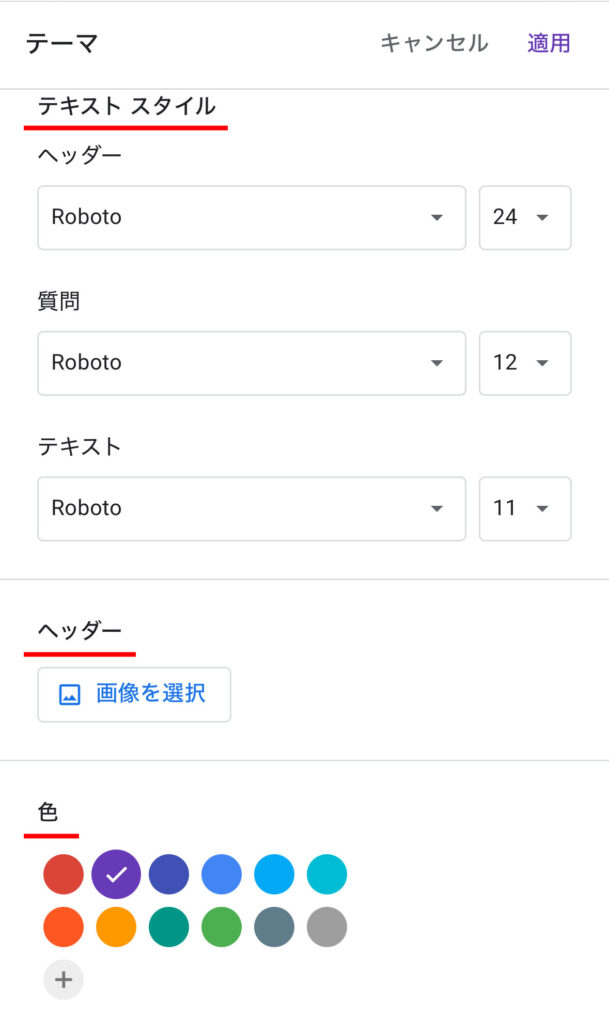Expand the 質問 font dropdown
This screenshot has width=609, height=1024.
tap(251, 363)
